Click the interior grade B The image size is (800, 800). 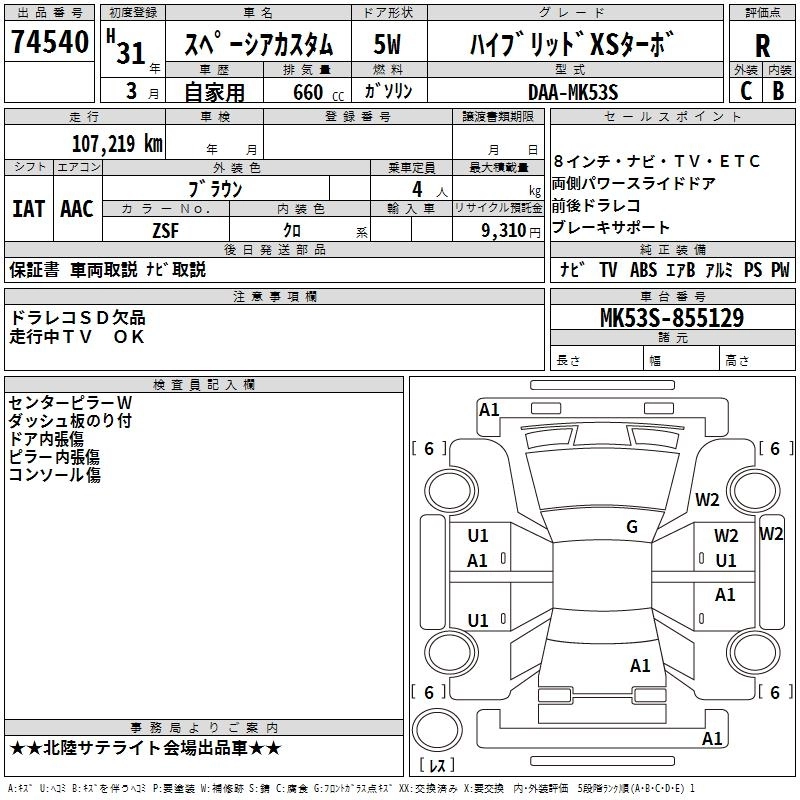779,91
